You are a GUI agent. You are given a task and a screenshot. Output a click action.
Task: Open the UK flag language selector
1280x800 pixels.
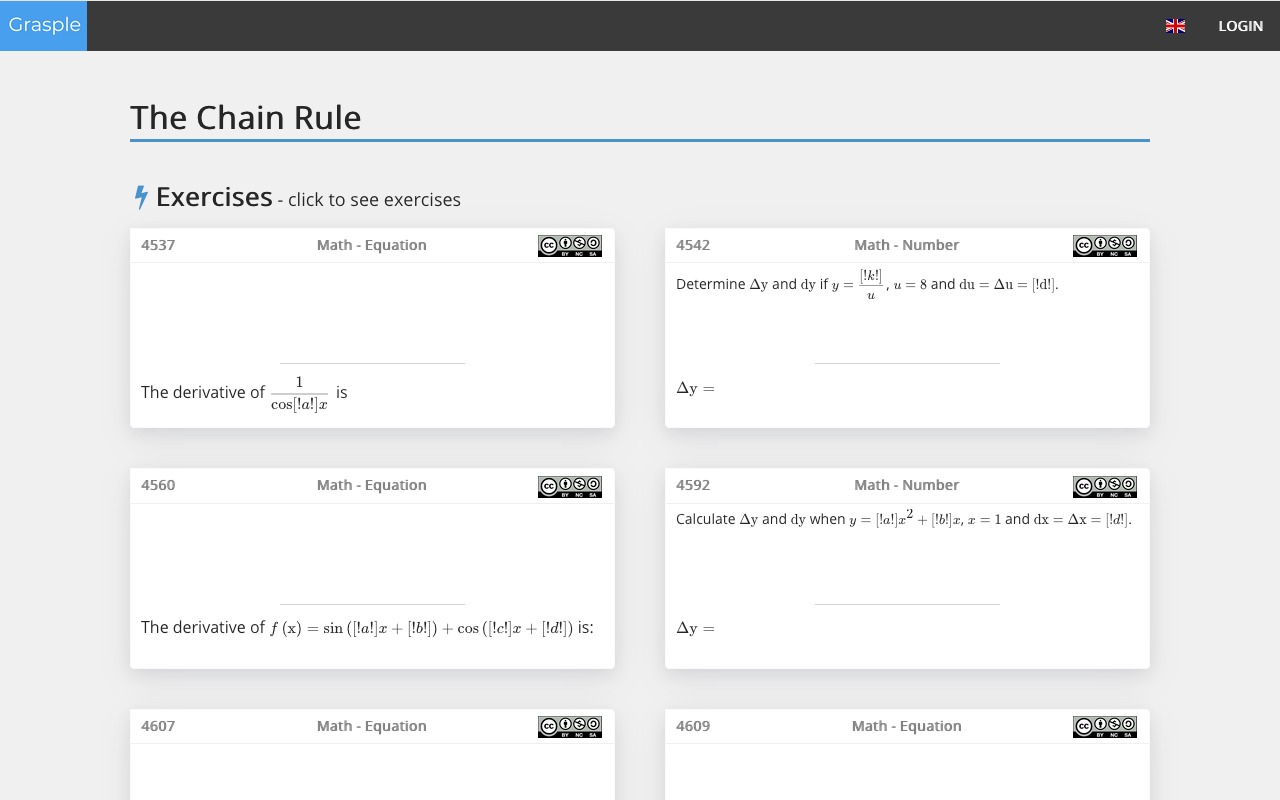pyautogui.click(x=1175, y=26)
